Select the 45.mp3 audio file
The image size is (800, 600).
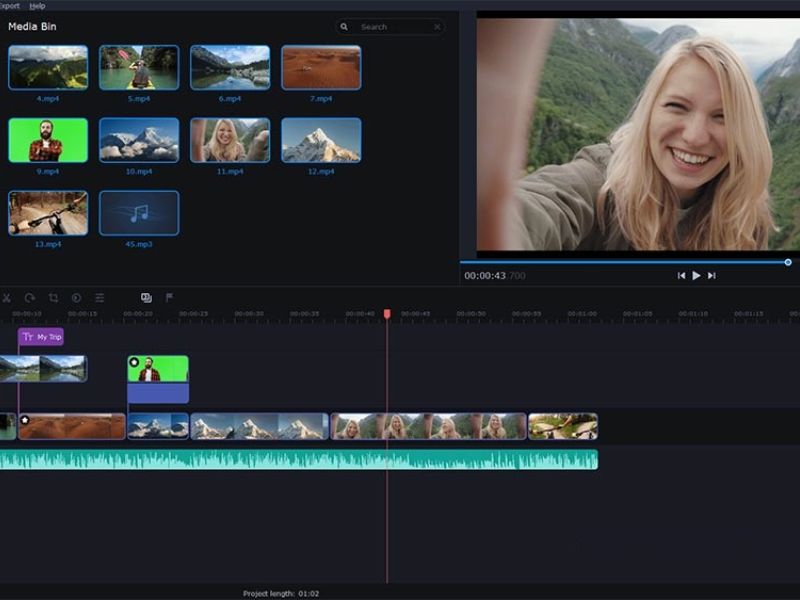(x=139, y=213)
